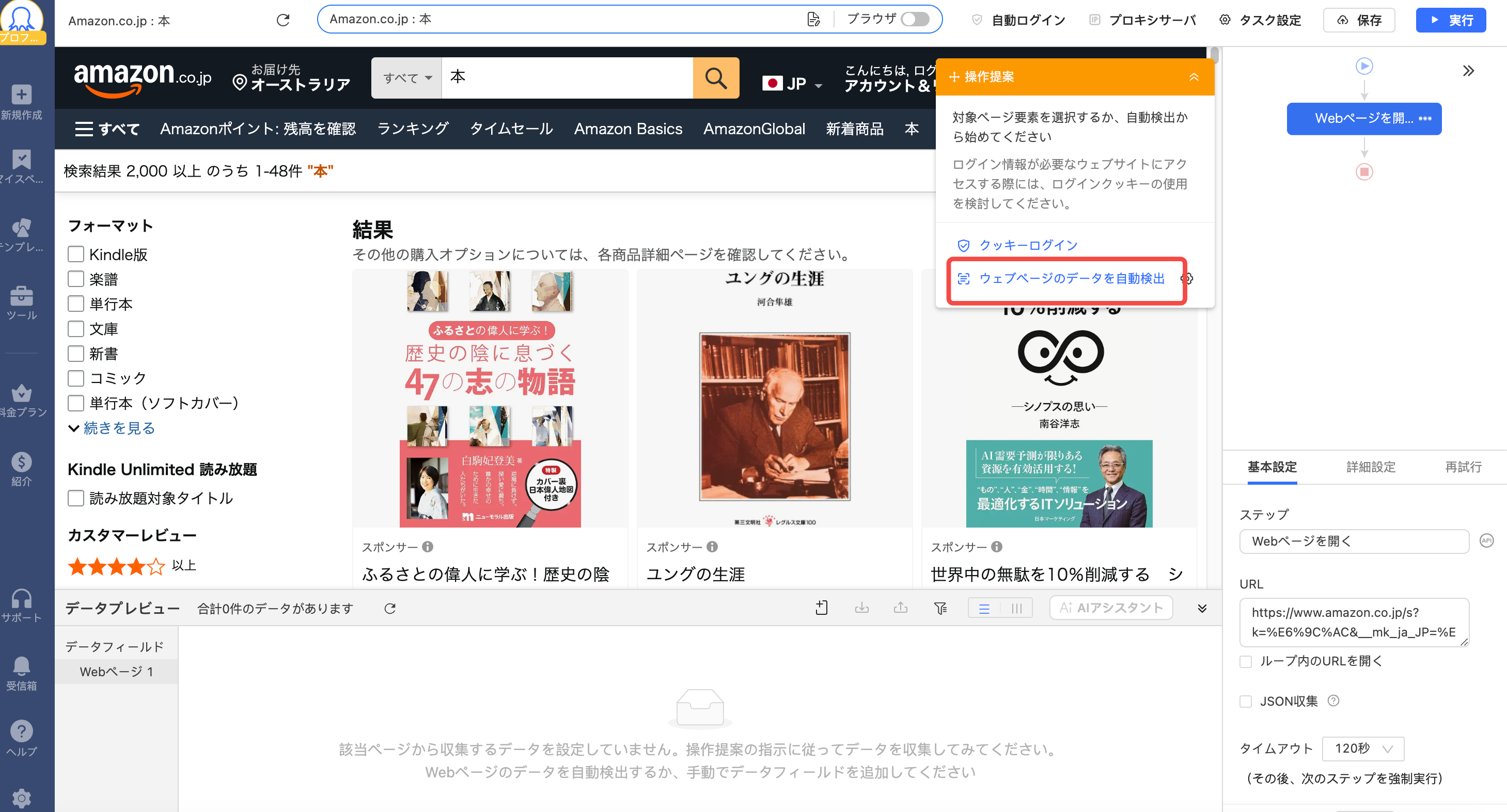Viewport: 1507px width, 812px height.
Task: Open the サポート headset icon
Action: [x=22, y=598]
